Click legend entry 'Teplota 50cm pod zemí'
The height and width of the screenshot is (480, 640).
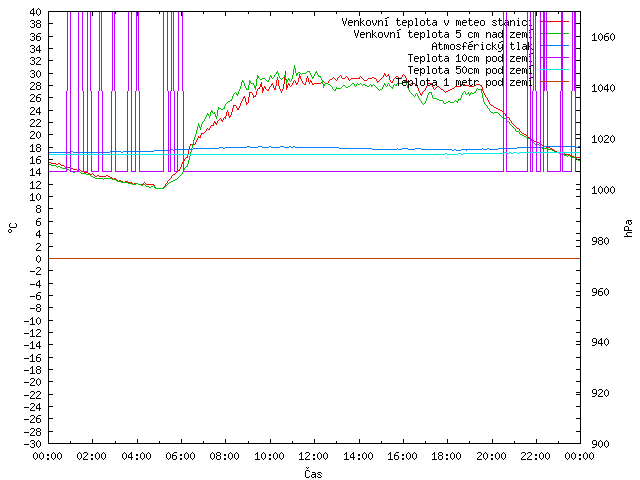pos(470,70)
